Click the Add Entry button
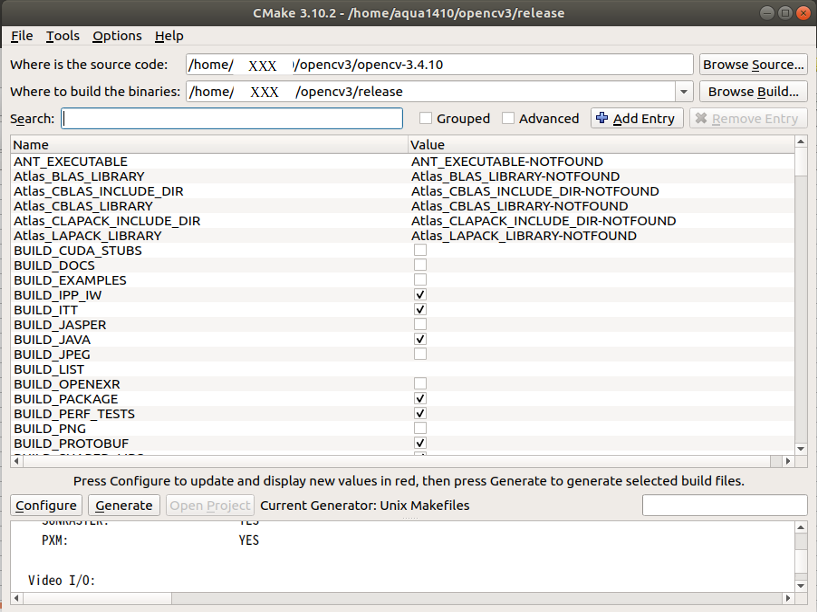 point(636,119)
